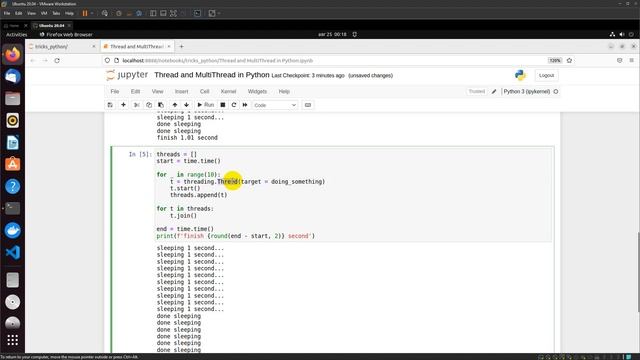This screenshot has width=640, height=360.
Task: Open Ubuntu Software from the dock
Action: (13, 164)
